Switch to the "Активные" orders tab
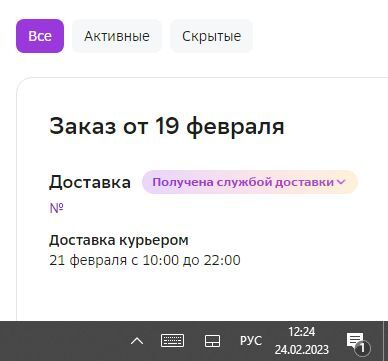This screenshot has height=361, width=388. pos(117,36)
